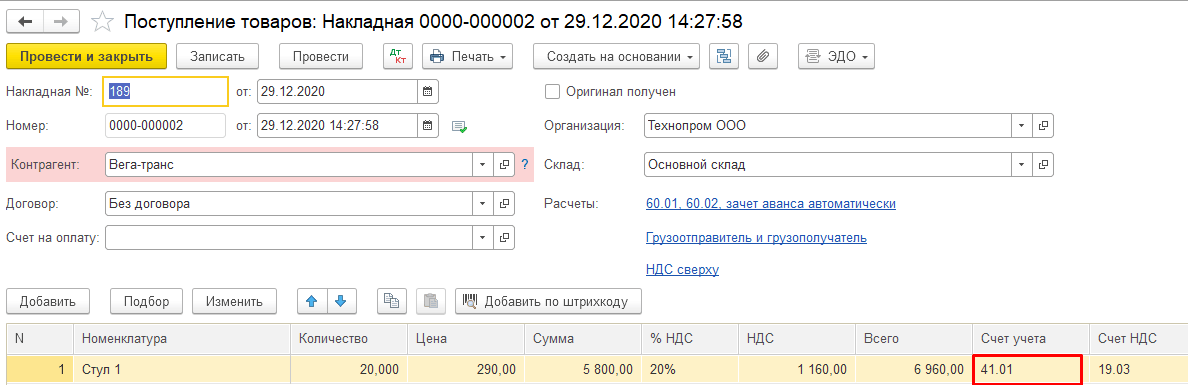Open the Склад dropdown list
This screenshot has height=385, width=1188.
pos(1021,164)
